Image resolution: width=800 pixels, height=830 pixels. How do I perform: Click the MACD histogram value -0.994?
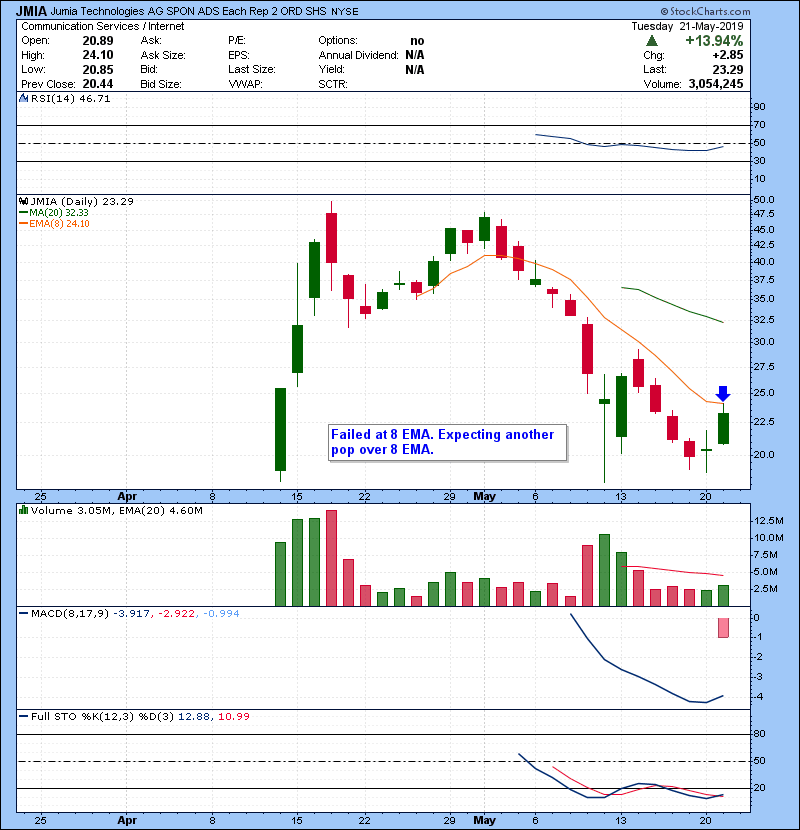pos(221,614)
